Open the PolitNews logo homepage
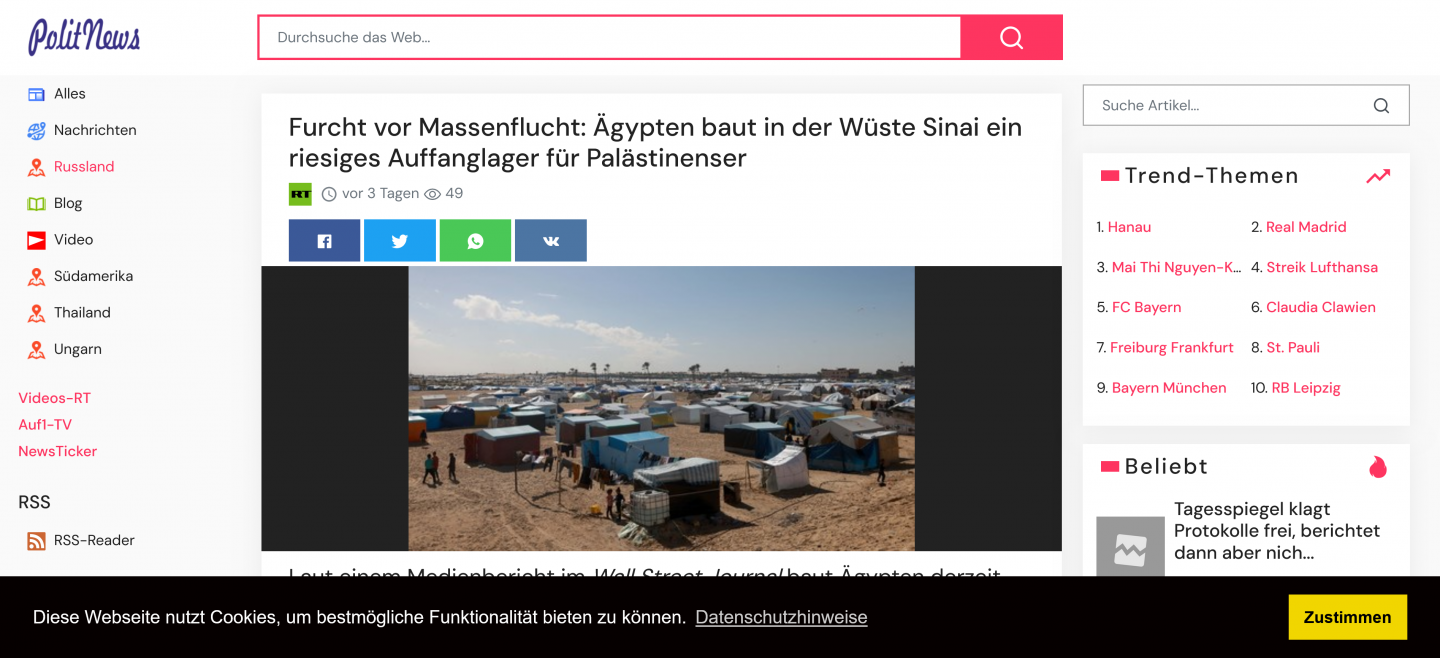Viewport: 1440px width, 658px height. (84, 37)
